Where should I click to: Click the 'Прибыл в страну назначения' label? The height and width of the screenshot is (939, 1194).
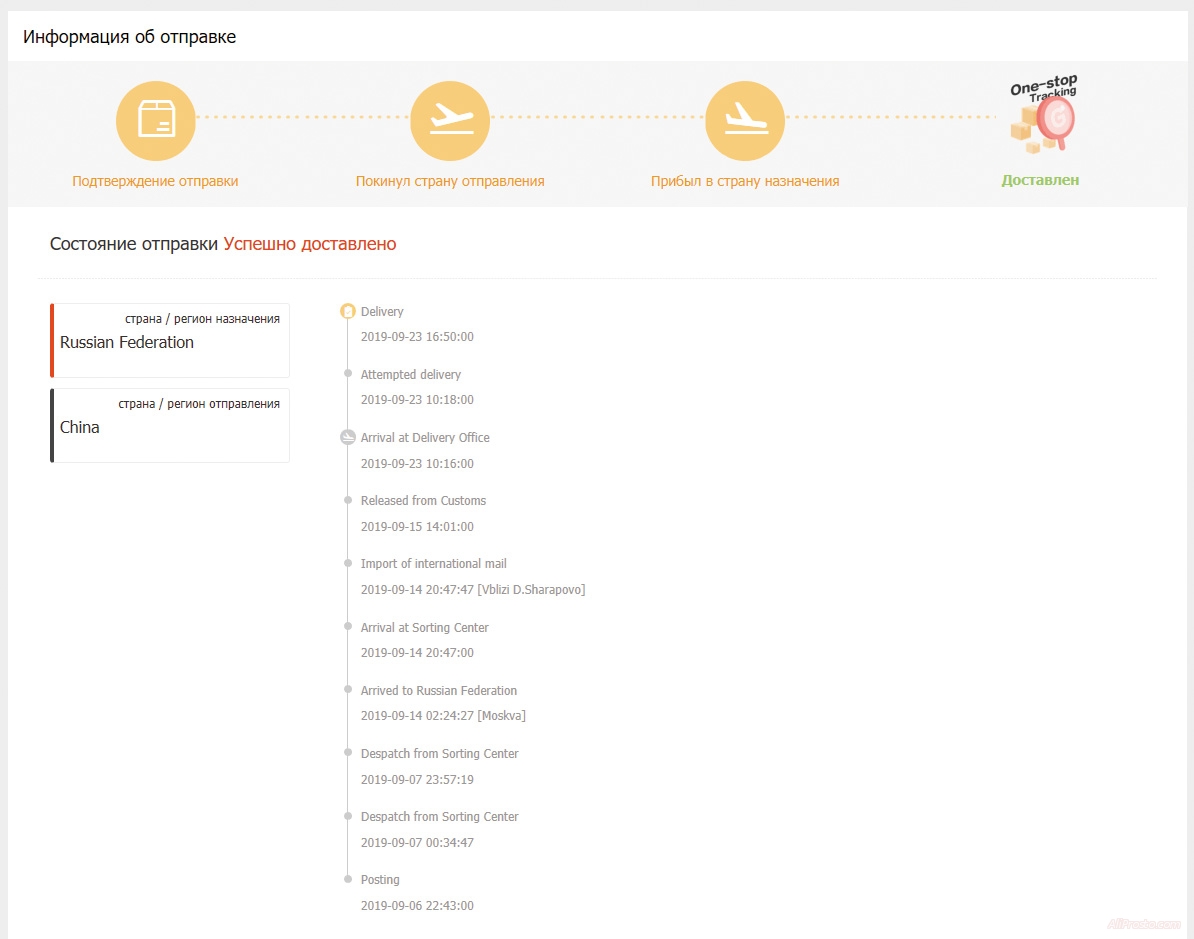(x=745, y=181)
